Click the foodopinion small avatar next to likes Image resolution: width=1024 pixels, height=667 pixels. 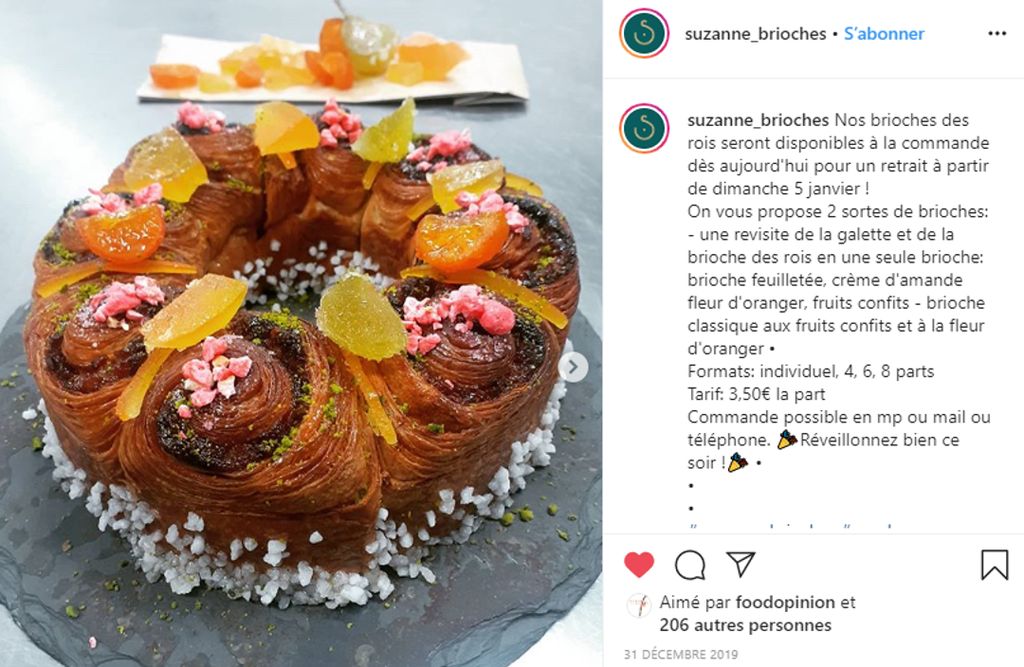pyautogui.click(x=639, y=606)
